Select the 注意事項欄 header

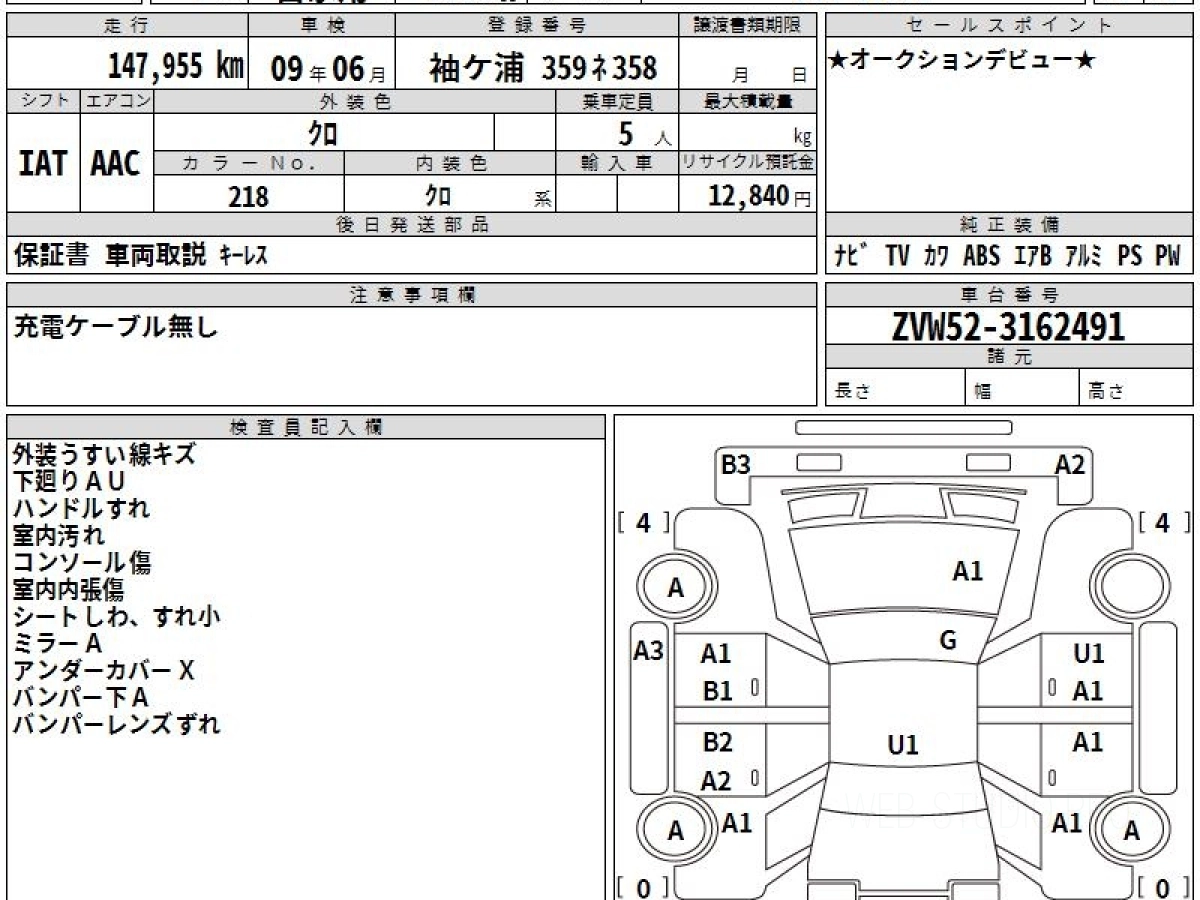[x=412, y=295]
